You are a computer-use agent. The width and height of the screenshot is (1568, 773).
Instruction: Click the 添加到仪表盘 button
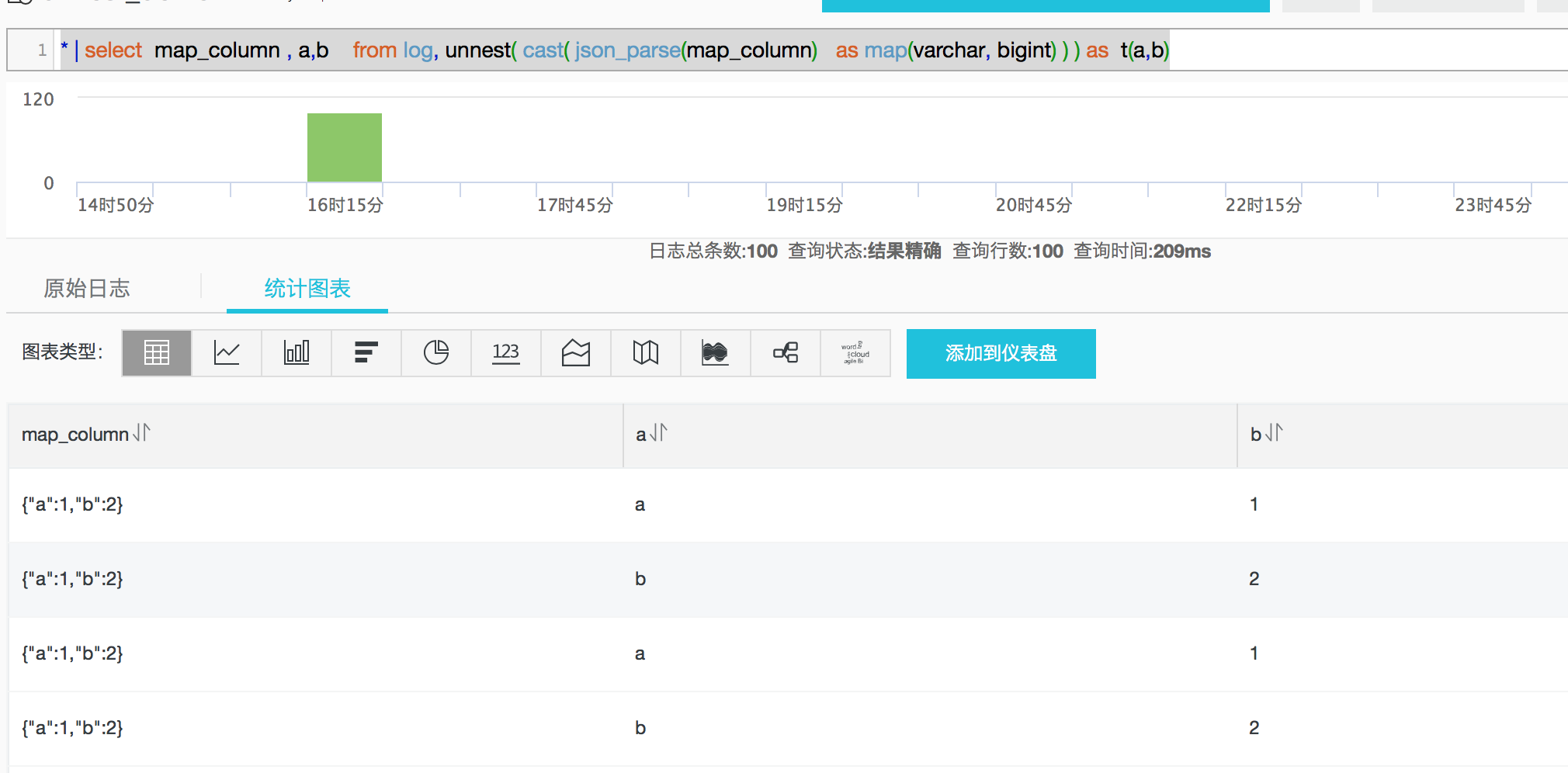click(1001, 354)
